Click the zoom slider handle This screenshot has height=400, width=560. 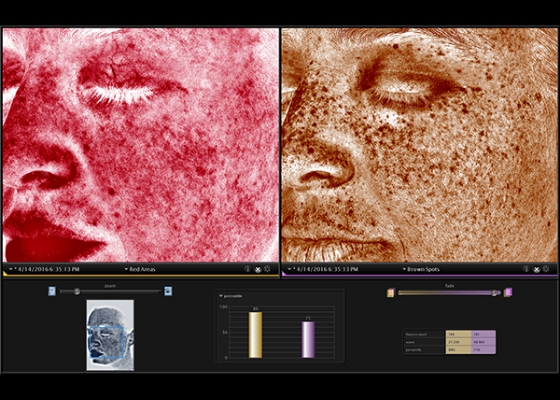tap(77, 291)
